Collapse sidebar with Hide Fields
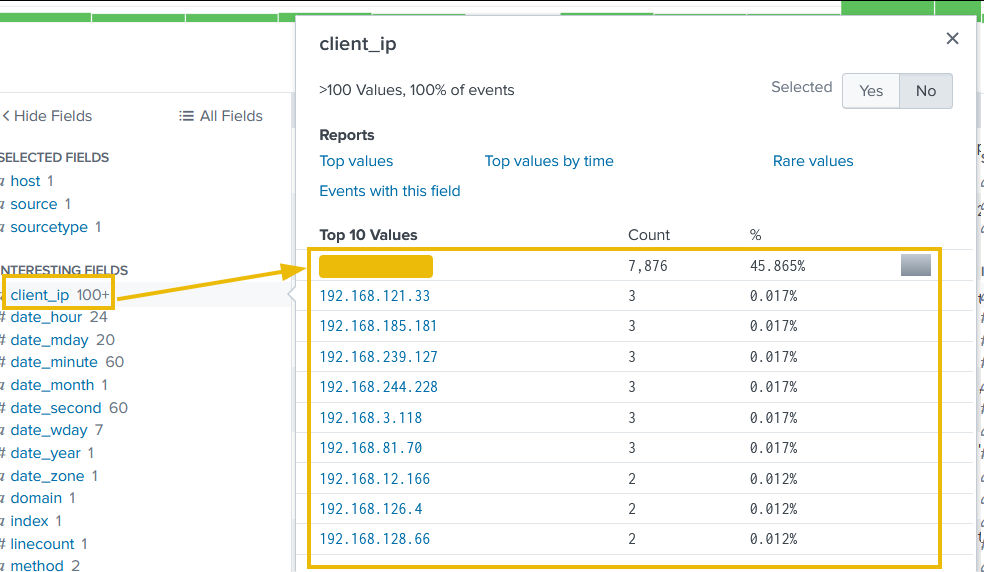The image size is (984, 572). coord(48,116)
